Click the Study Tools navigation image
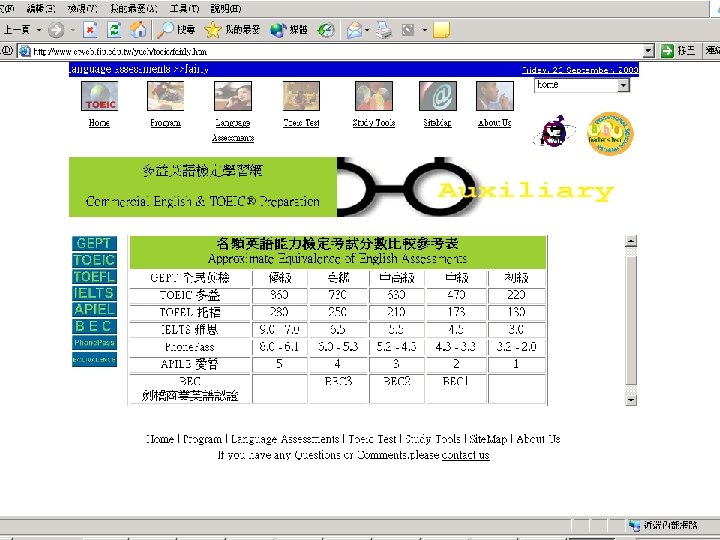 (x=374, y=96)
